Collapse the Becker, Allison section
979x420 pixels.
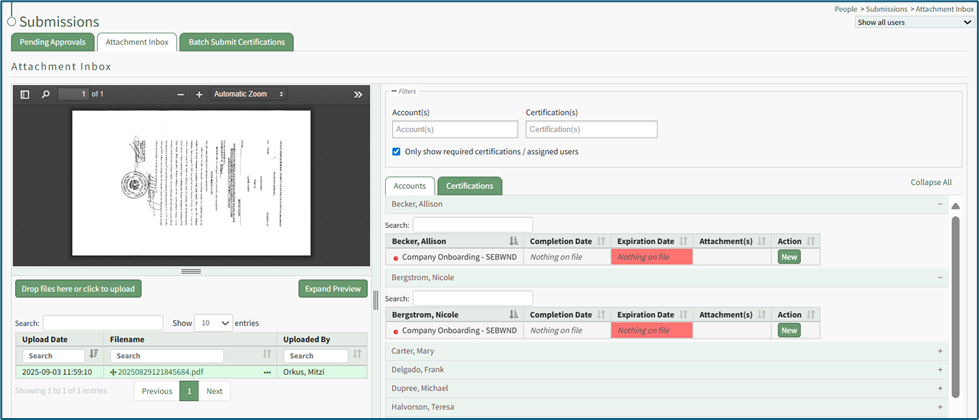click(940, 204)
